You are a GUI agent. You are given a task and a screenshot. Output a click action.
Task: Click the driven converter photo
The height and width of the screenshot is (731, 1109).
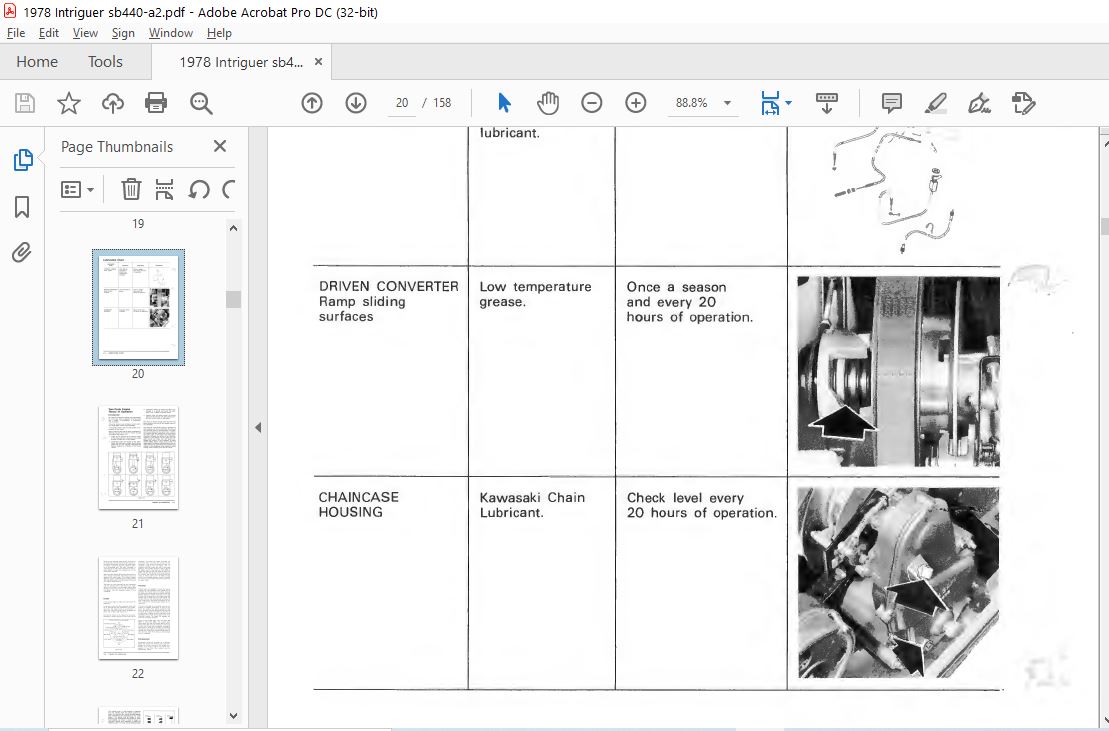898,372
